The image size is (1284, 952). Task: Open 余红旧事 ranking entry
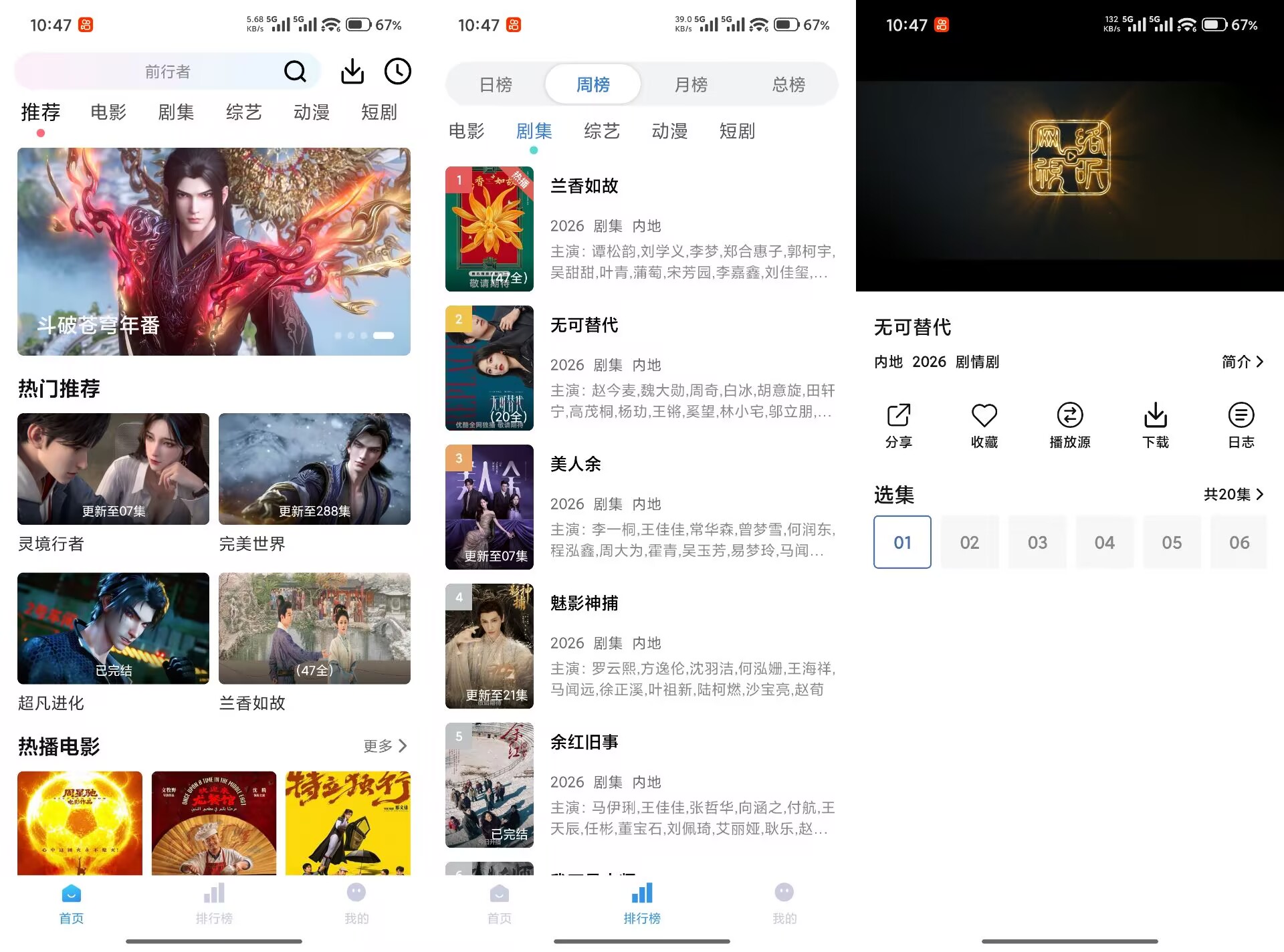[641, 785]
